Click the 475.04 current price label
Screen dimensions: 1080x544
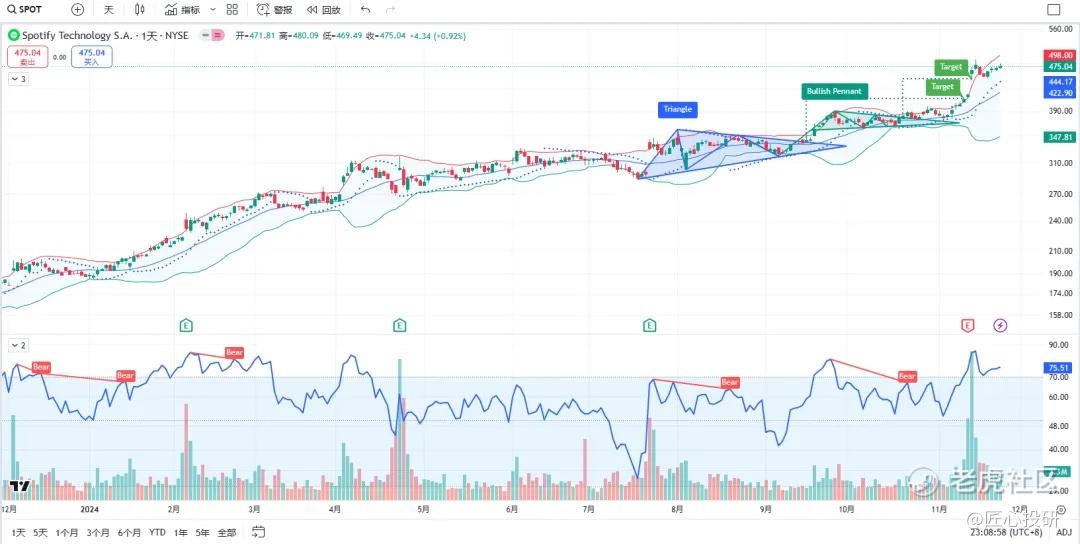(x=1061, y=67)
